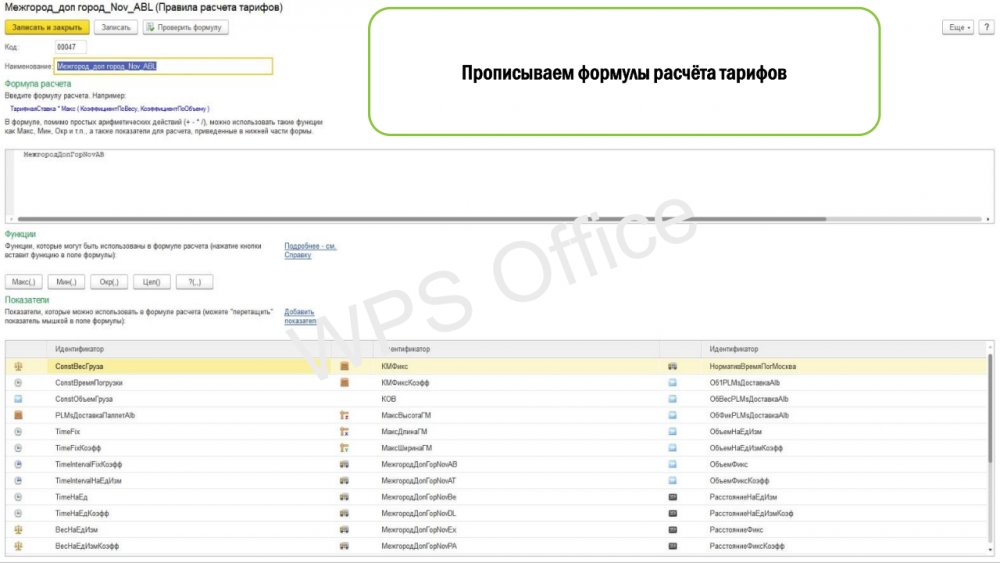
Task: Click Проверить формулу to validate the formula
Action: click(x=186, y=27)
